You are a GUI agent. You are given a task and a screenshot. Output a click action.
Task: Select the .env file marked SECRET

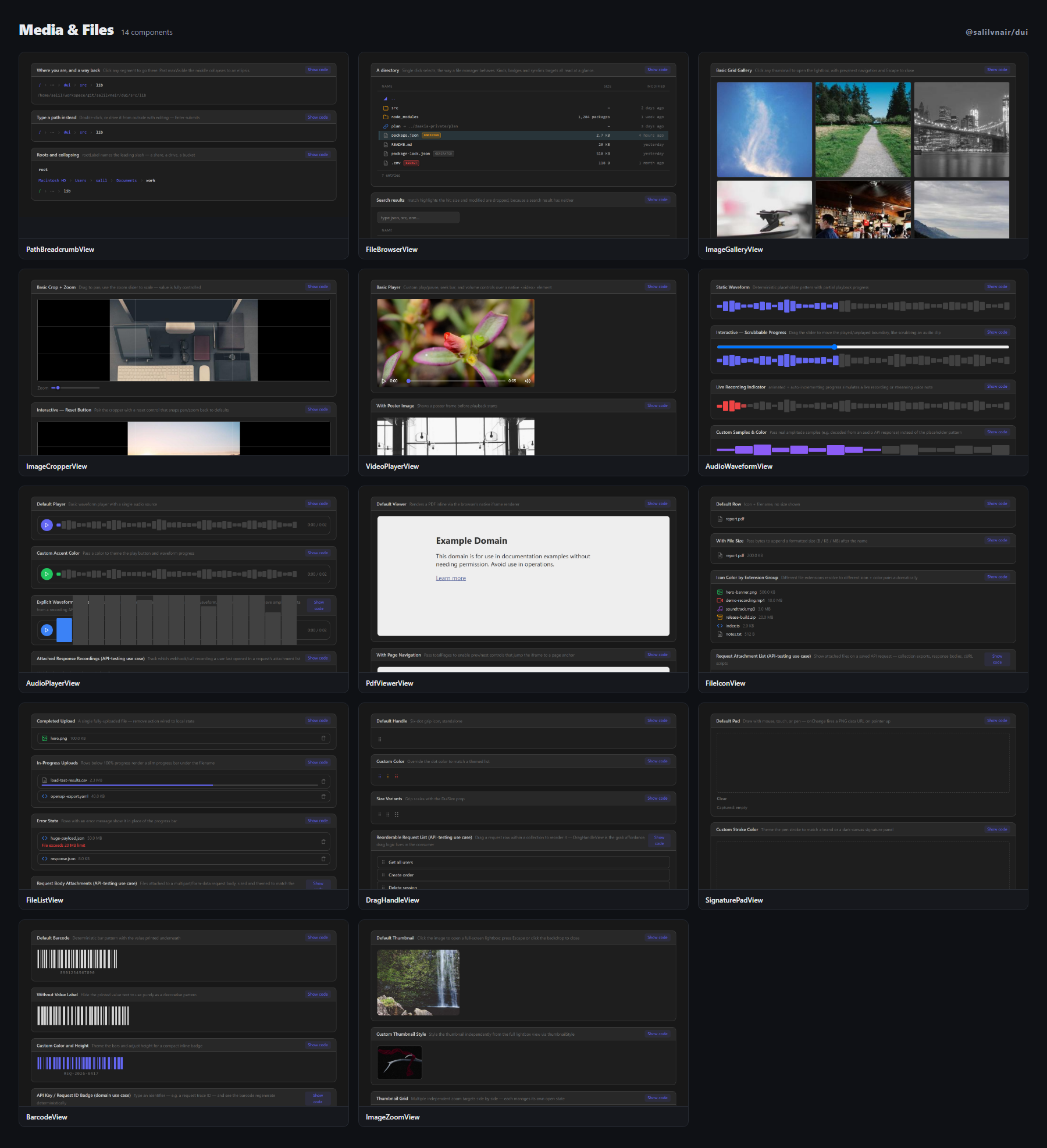pos(523,163)
